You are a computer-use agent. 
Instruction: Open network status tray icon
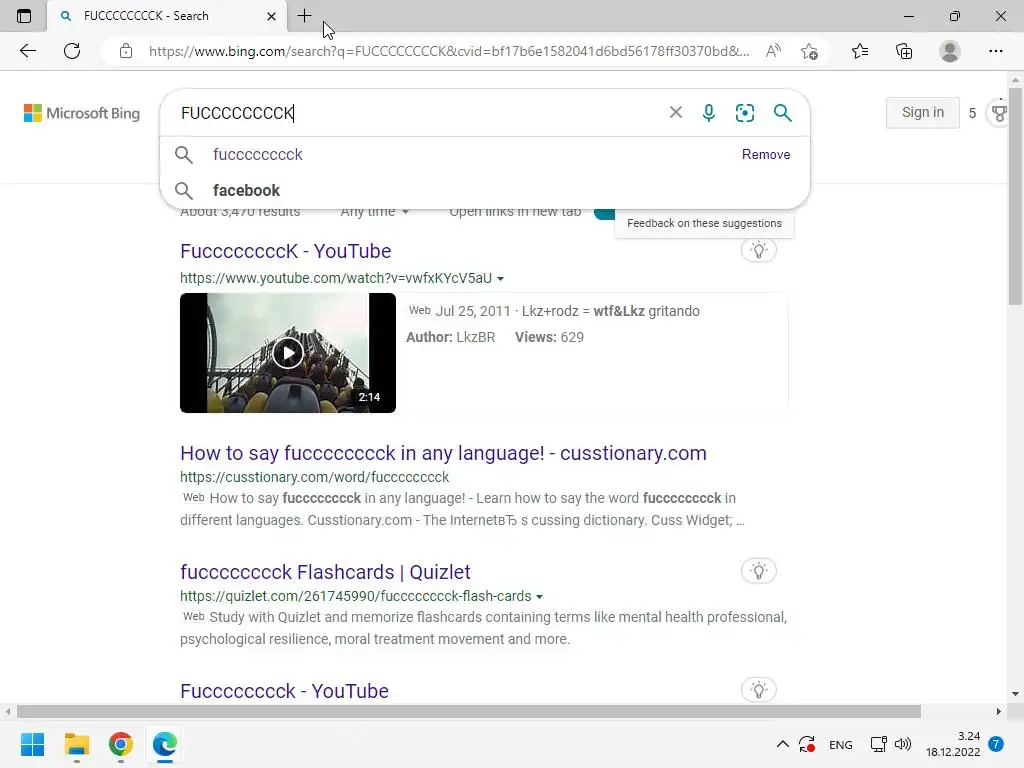pyautogui.click(x=878, y=744)
